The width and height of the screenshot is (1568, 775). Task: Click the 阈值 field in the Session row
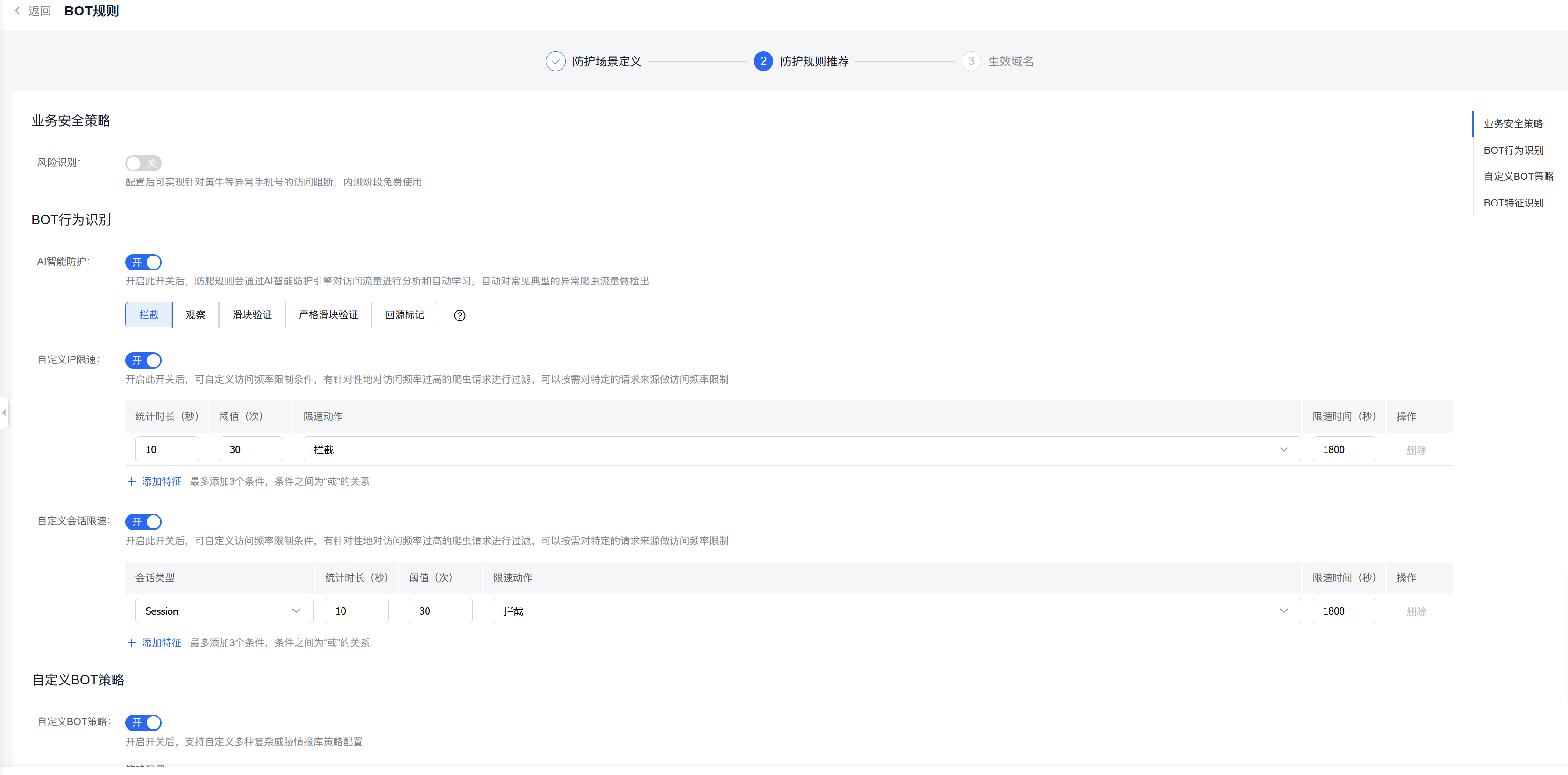(x=441, y=611)
